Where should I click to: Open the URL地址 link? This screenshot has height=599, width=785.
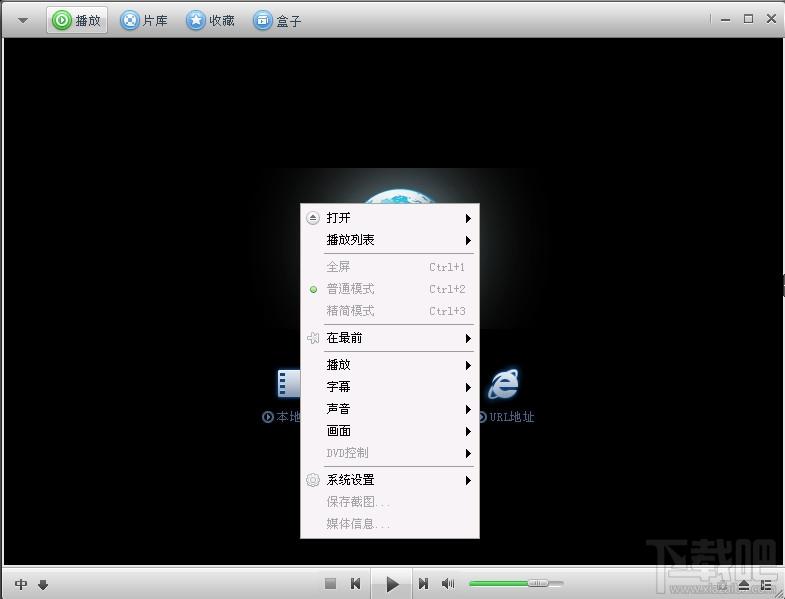point(511,417)
